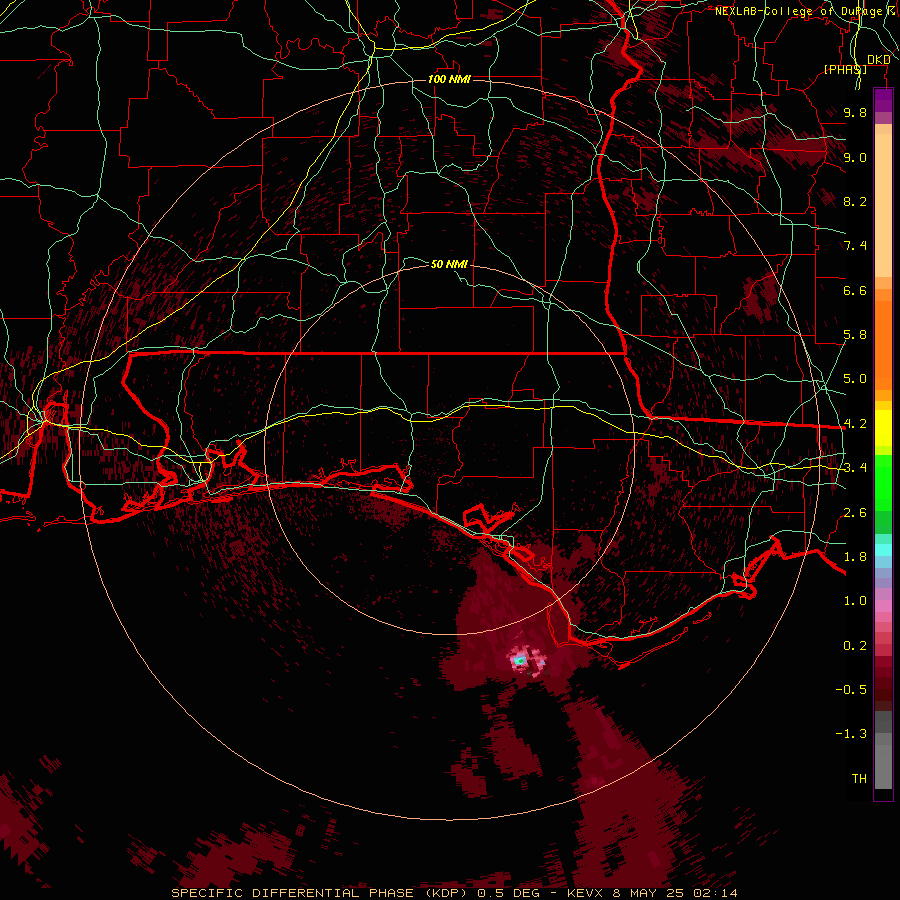Click the 8.2 value on the color scale
900x900 pixels.
(x=855, y=201)
